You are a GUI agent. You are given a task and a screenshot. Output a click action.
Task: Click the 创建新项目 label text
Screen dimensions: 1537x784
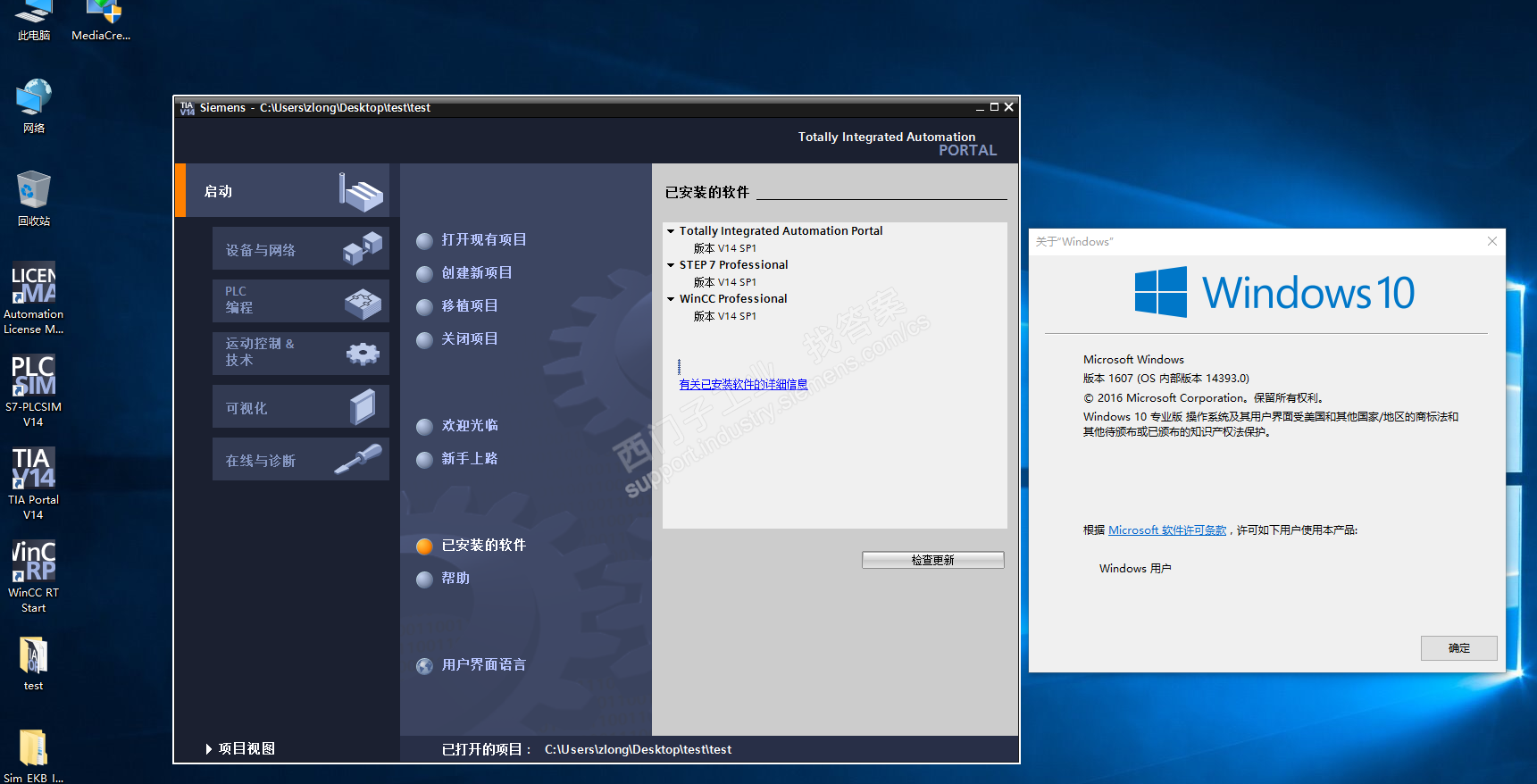pos(477,273)
